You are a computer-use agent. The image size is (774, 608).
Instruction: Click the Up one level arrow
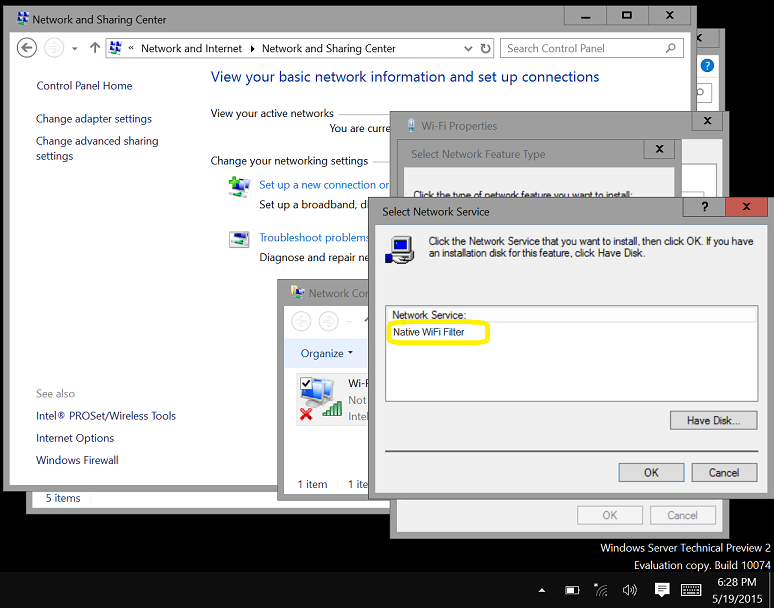[95, 48]
